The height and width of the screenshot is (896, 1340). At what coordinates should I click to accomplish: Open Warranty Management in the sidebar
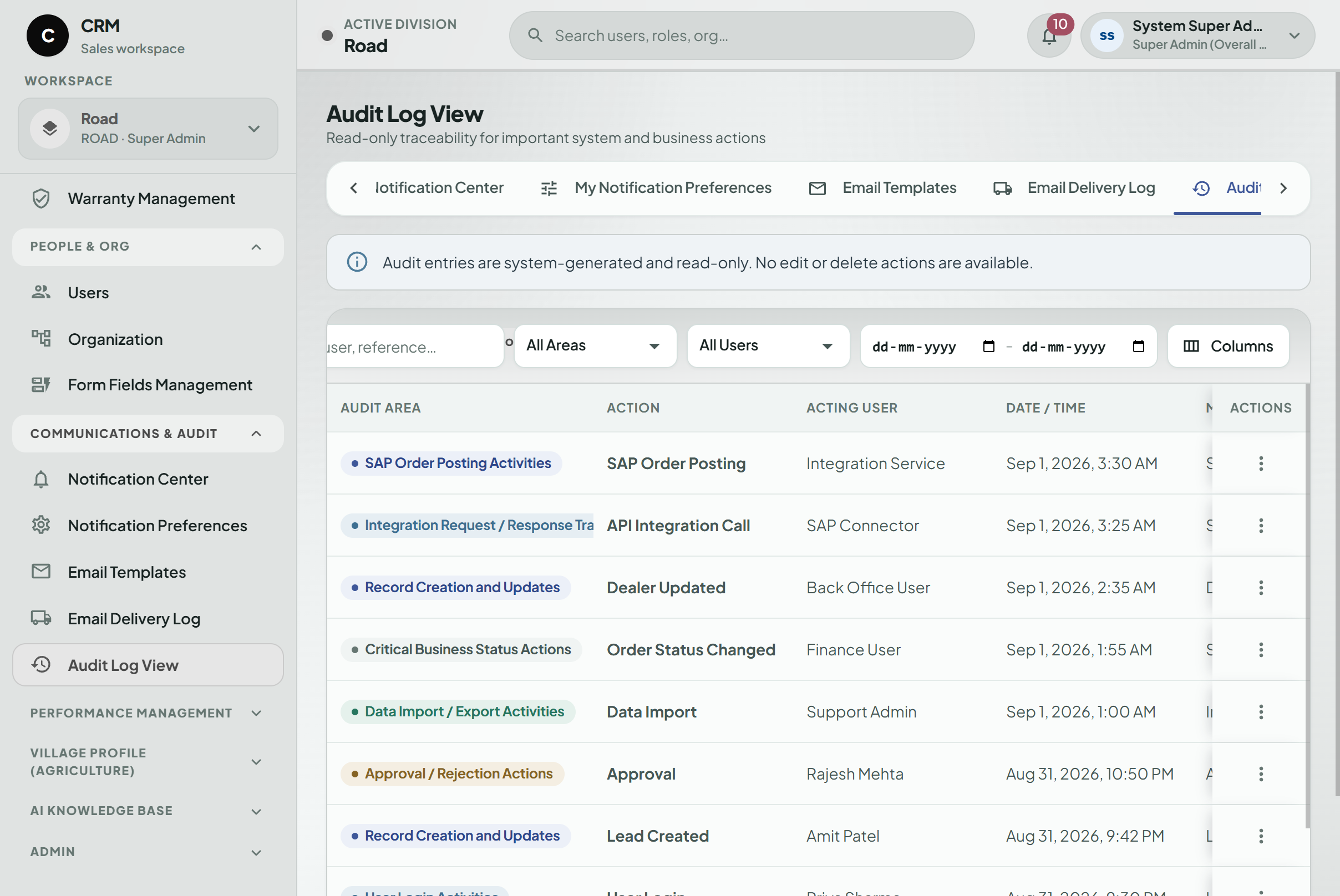pyautogui.click(x=148, y=198)
